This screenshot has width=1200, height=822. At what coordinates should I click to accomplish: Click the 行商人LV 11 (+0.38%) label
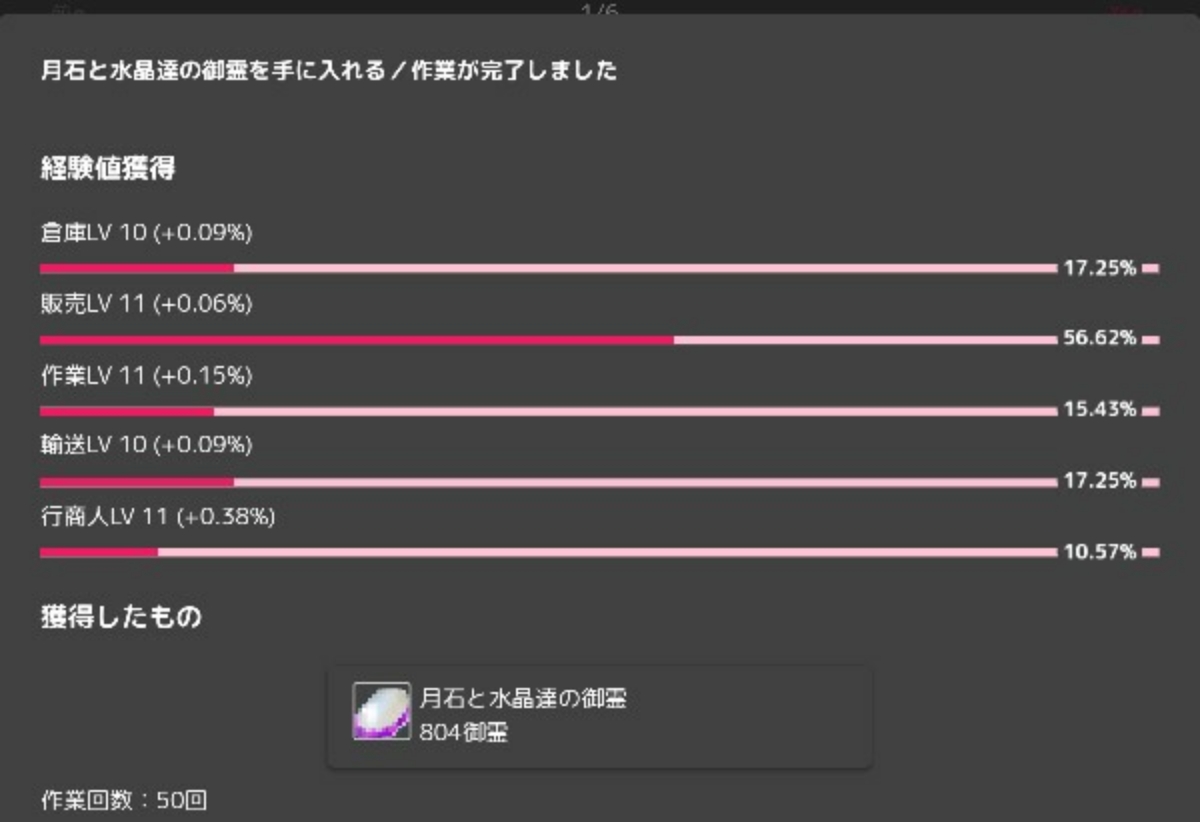(157, 517)
